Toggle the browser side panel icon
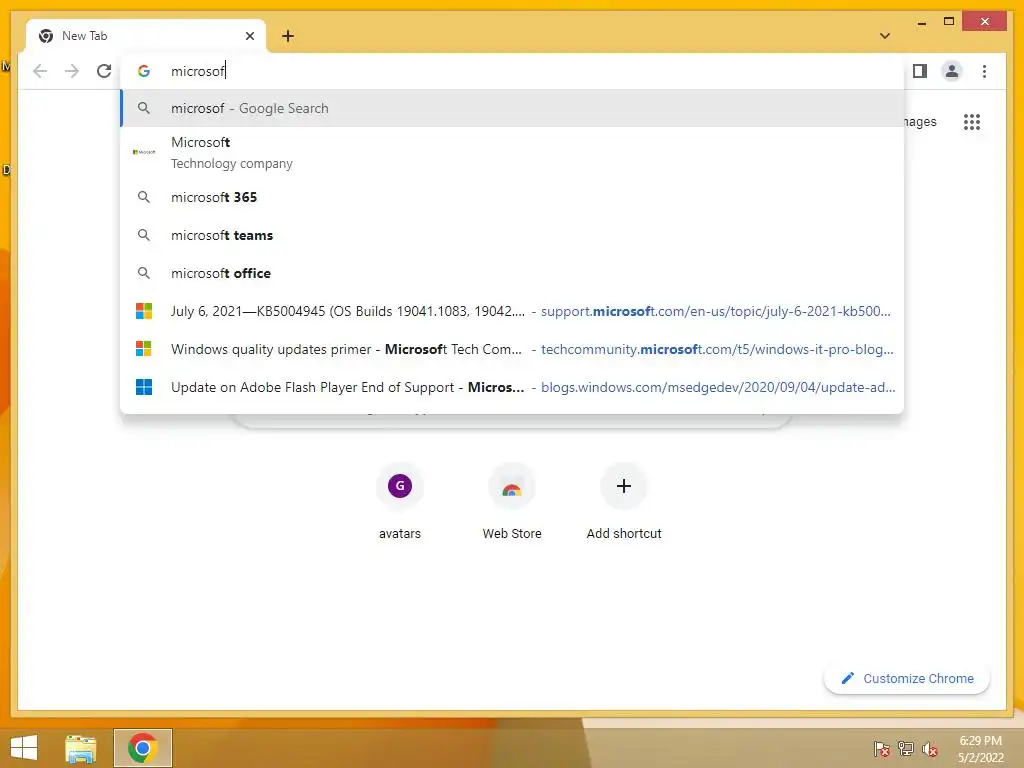Viewport: 1024px width, 768px height. point(920,71)
